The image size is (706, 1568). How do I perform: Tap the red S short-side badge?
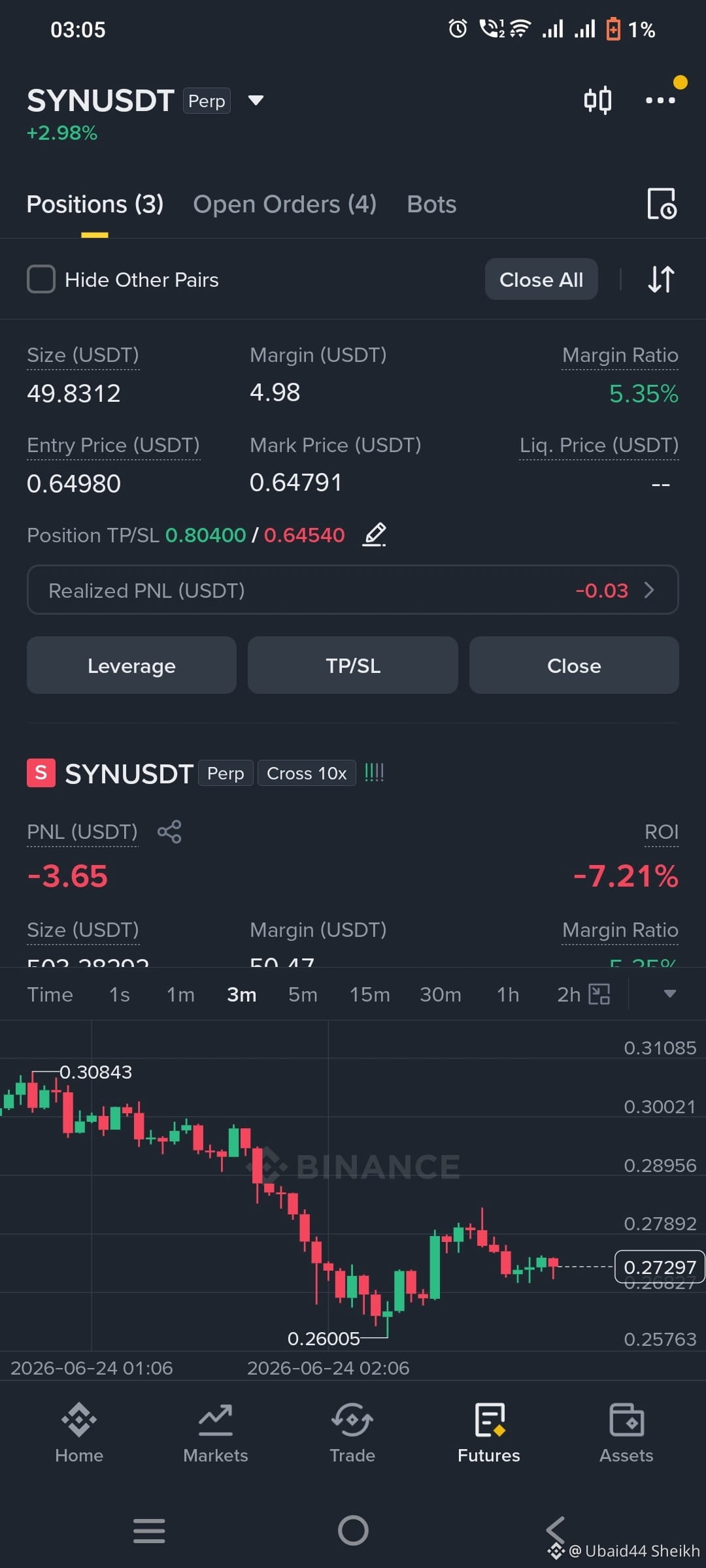41,773
